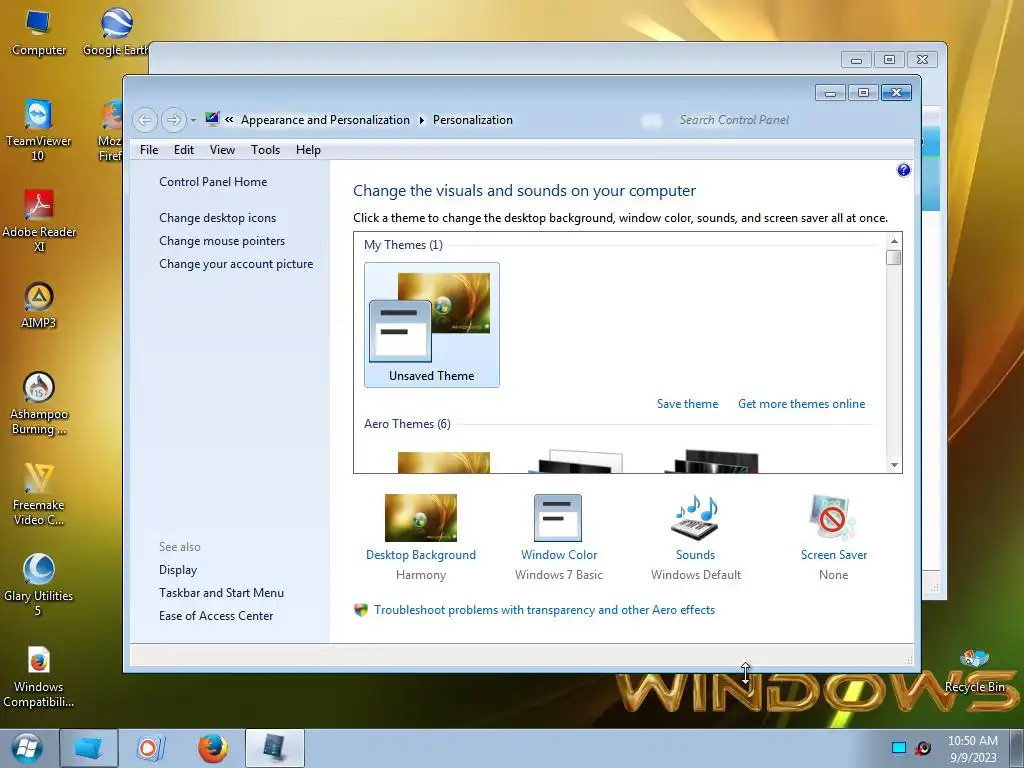Open the Recycle Bin
The width and height of the screenshot is (1024, 768).
click(x=974, y=671)
